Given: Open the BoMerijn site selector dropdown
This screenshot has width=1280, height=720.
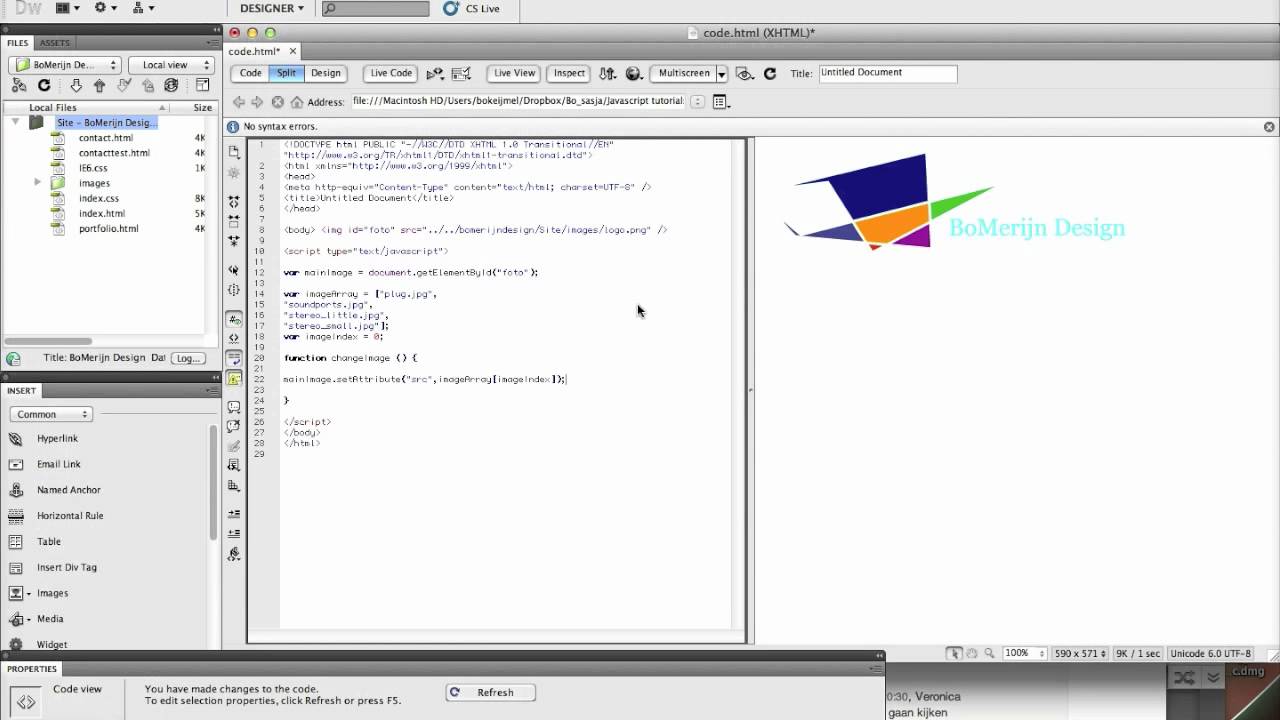Looking at the screenshot, I should [65, 65].
